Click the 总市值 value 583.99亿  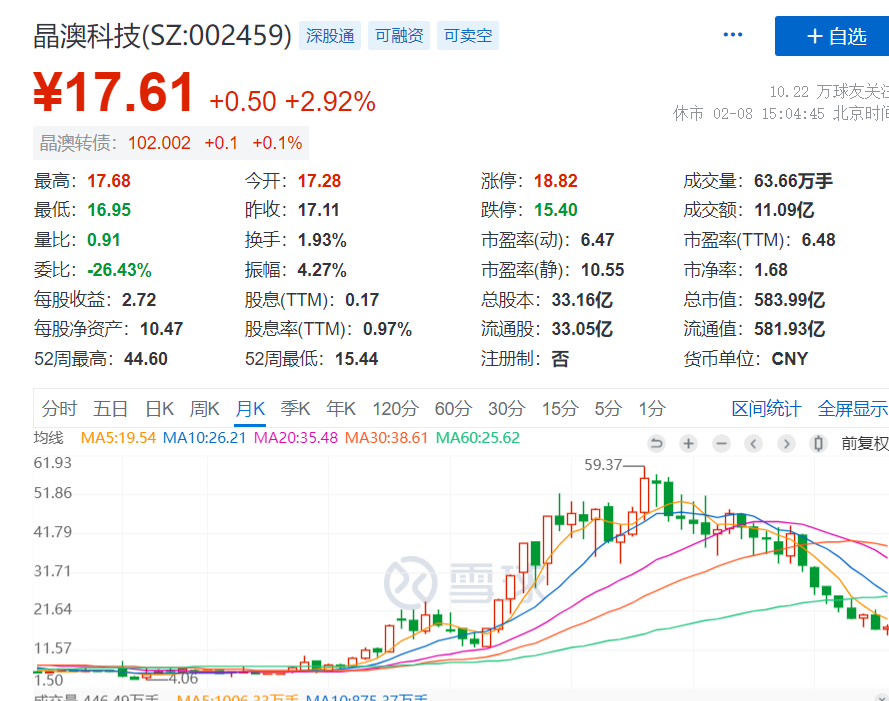coord(789,299)
